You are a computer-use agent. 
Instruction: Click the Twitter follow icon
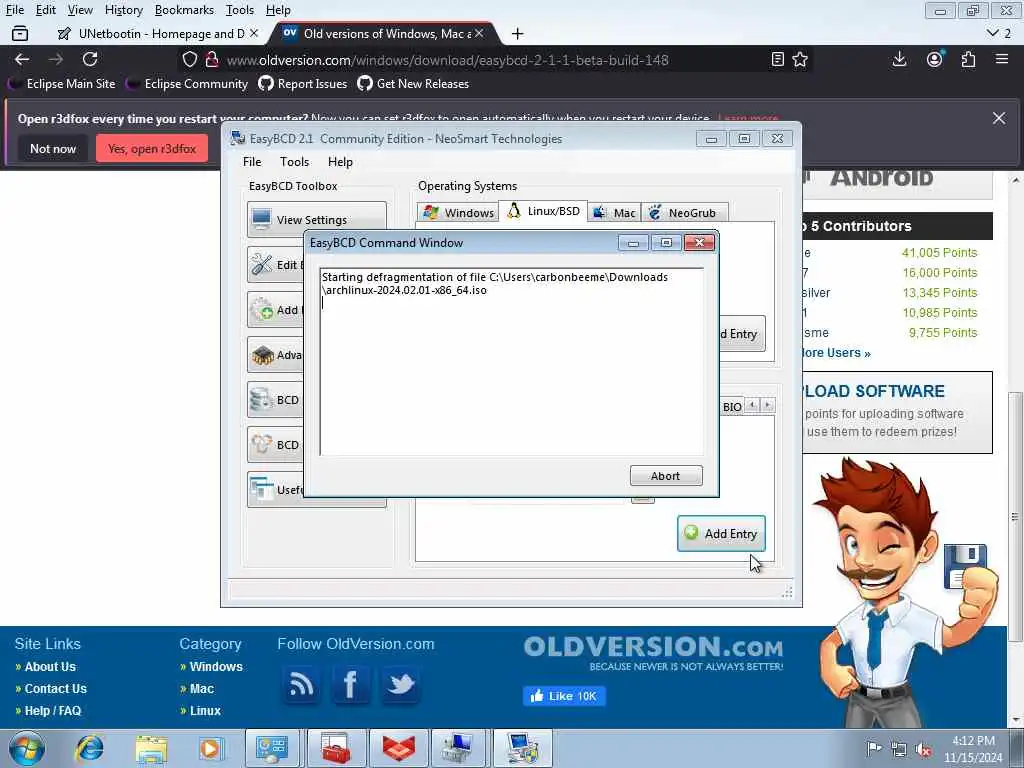(400, 684)
